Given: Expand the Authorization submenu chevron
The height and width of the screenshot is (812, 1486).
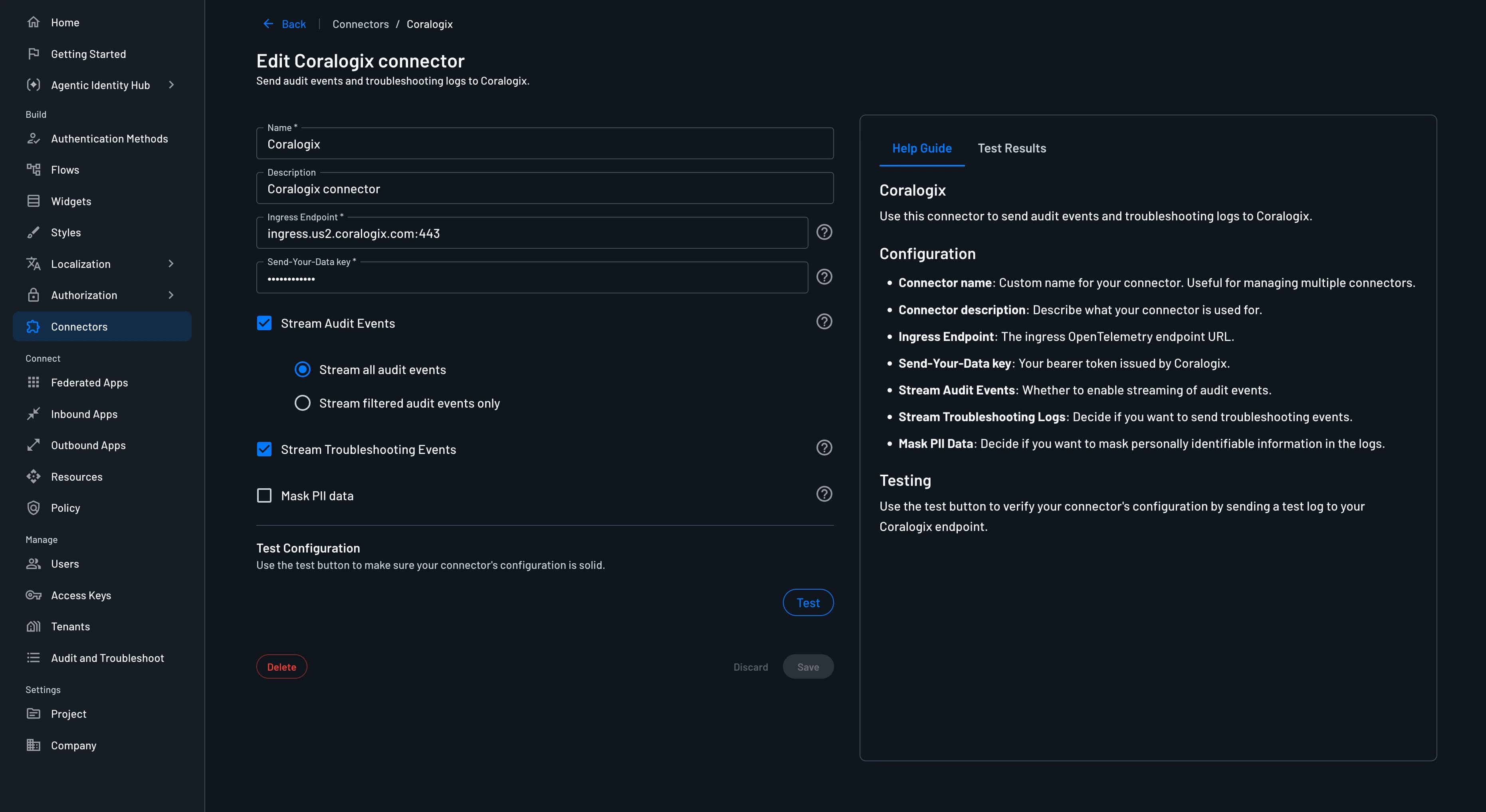Looking at the screenshot, I should 171,295.
